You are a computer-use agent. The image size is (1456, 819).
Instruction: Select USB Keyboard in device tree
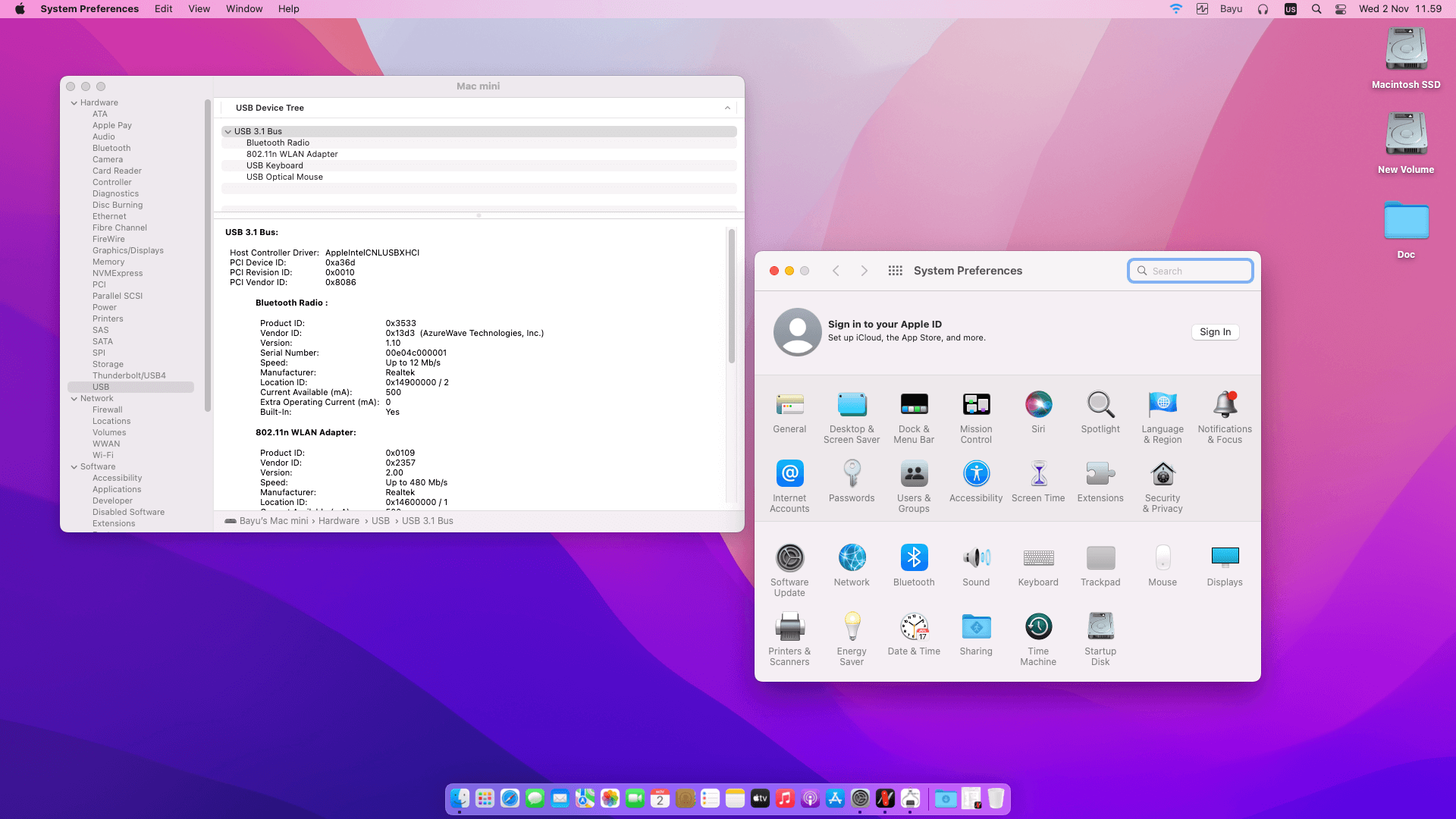click(275, 165)
